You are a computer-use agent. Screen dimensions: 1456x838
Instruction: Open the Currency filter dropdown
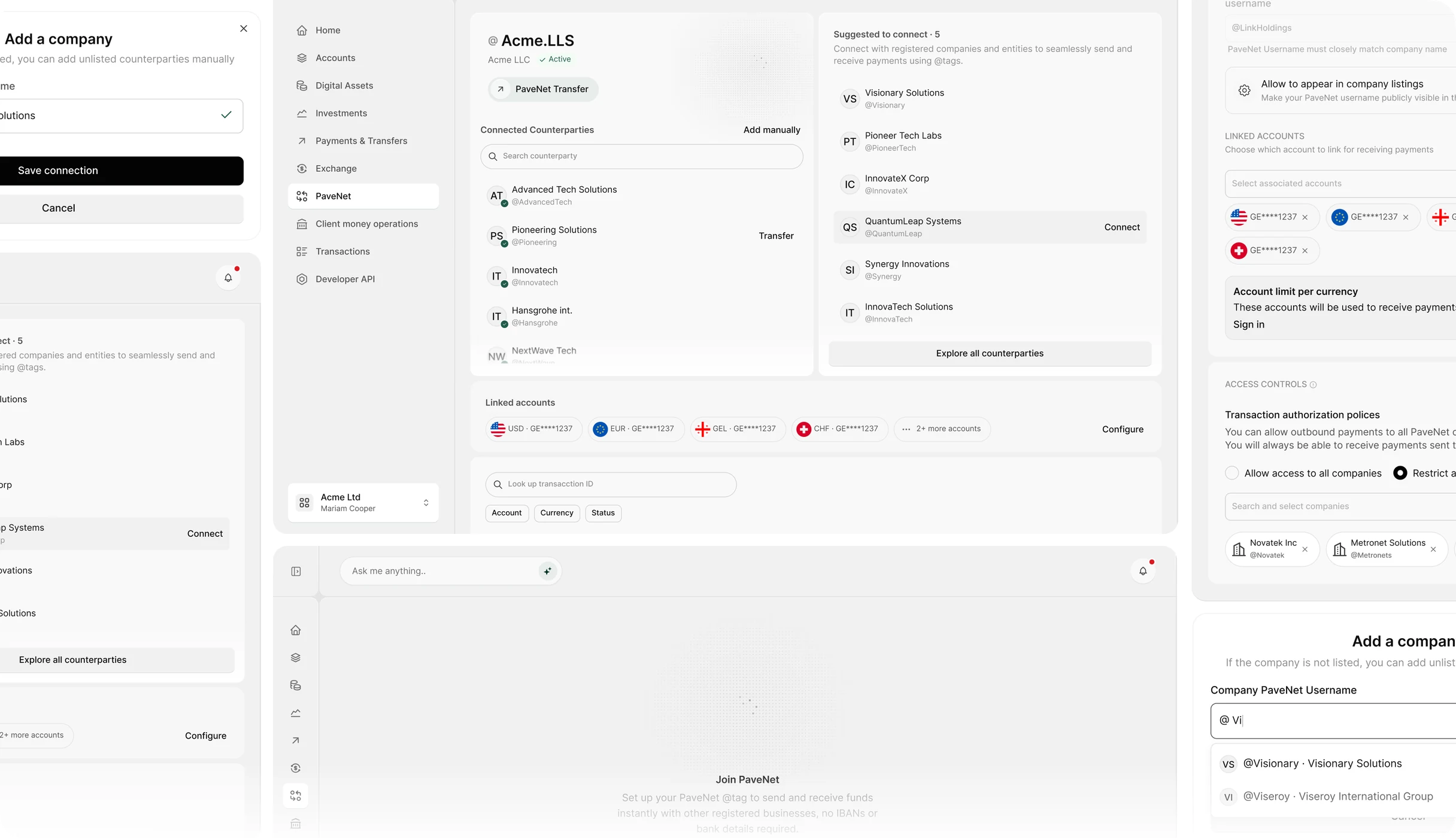[557, 513]
